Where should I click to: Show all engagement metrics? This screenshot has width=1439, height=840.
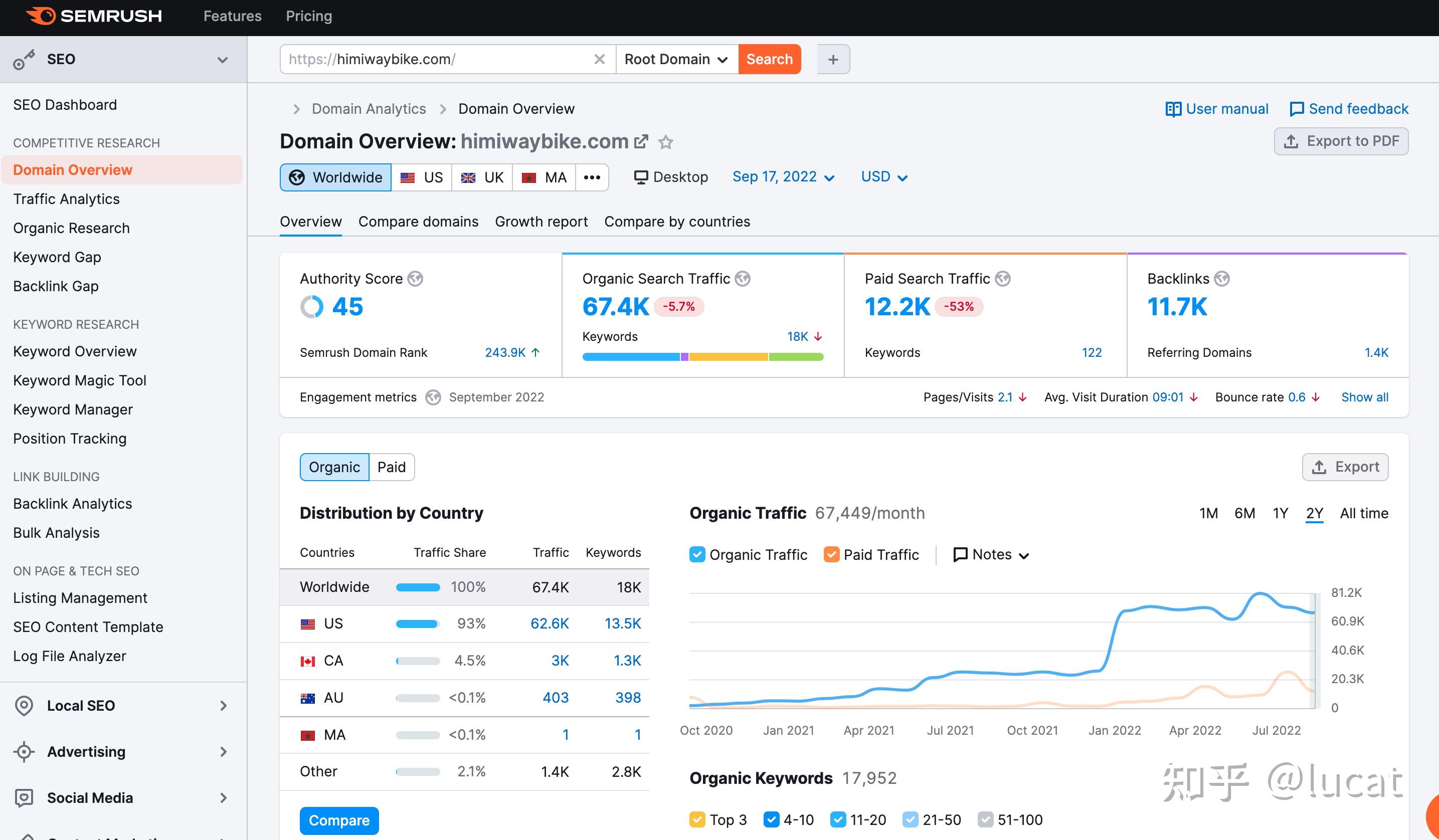pos(1365,396)
